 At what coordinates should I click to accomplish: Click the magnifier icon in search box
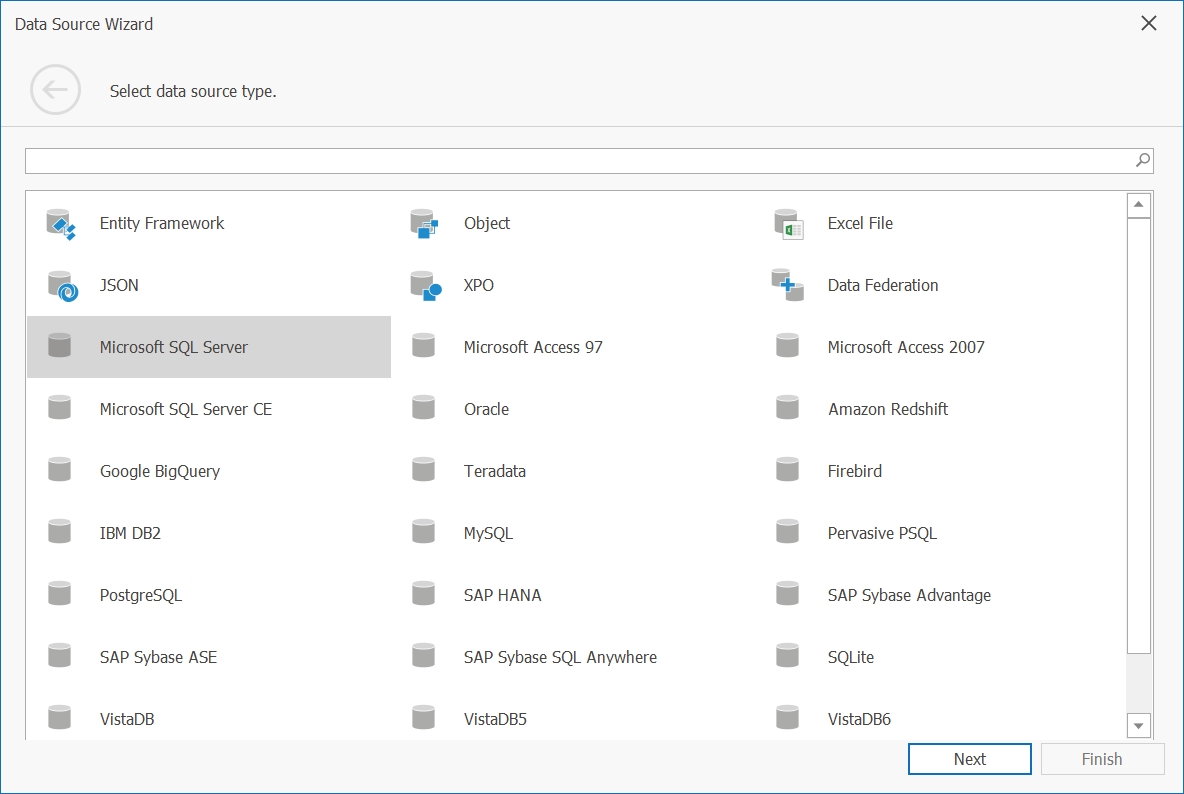click(1142, 160)
